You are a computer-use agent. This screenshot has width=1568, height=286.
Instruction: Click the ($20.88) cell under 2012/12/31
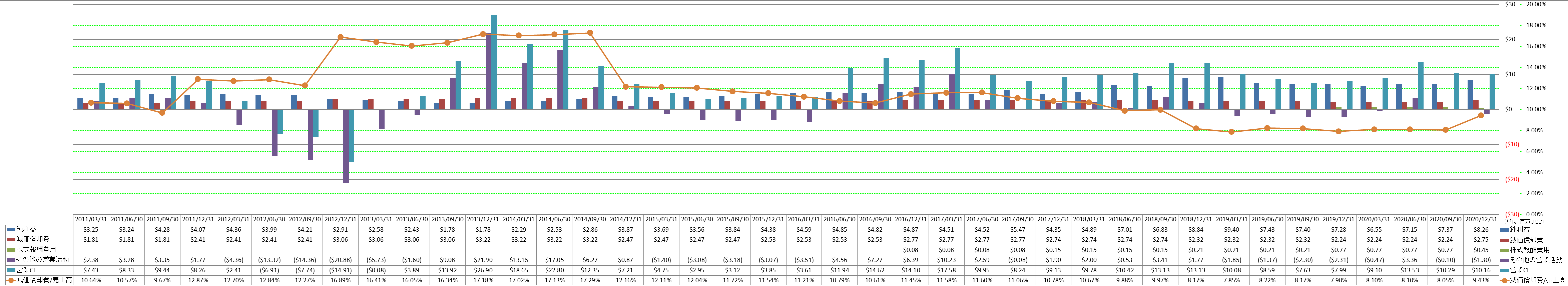[x=340, y=260]
